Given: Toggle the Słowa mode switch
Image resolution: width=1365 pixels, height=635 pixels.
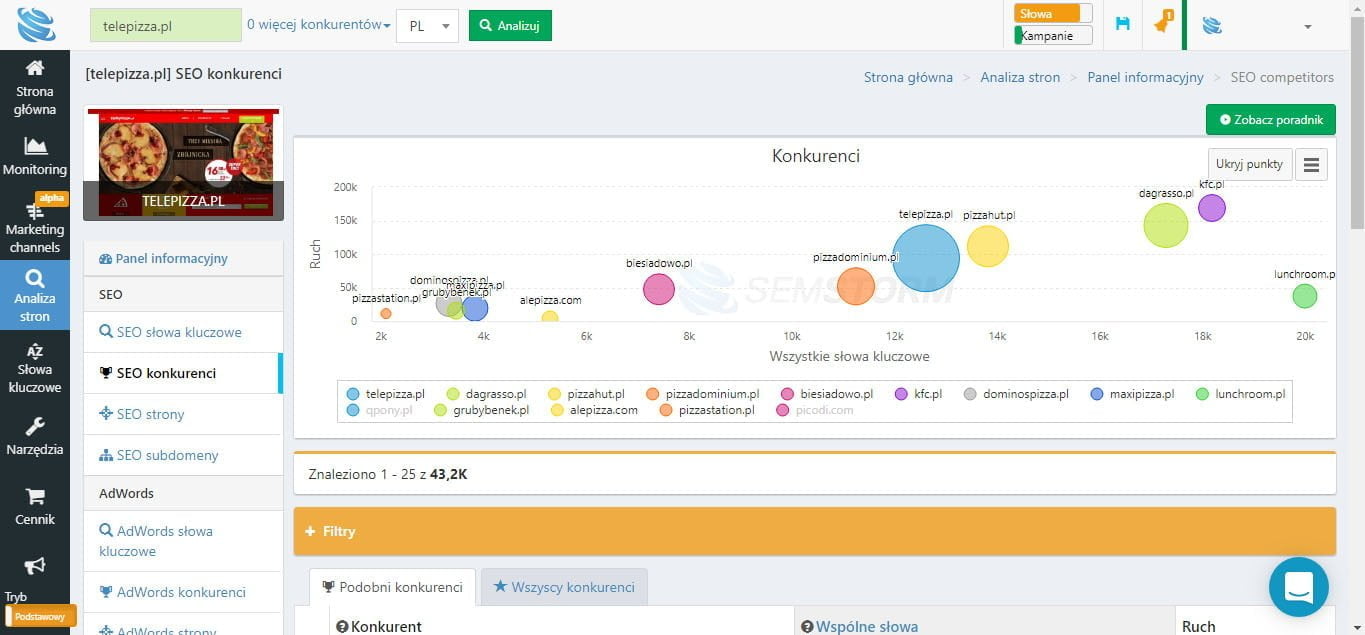Looking at the screenshot, I should 1052,14.
